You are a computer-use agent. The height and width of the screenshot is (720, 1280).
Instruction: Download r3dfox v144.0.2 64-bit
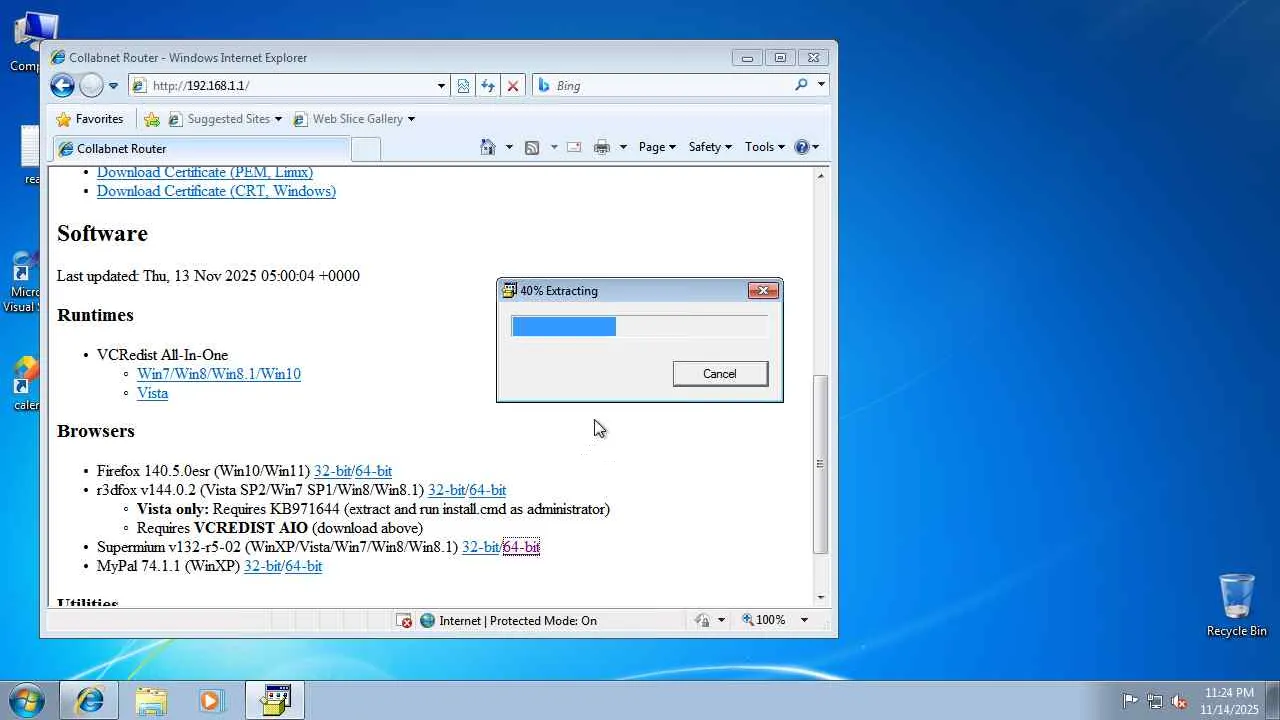tap(488, 490)
